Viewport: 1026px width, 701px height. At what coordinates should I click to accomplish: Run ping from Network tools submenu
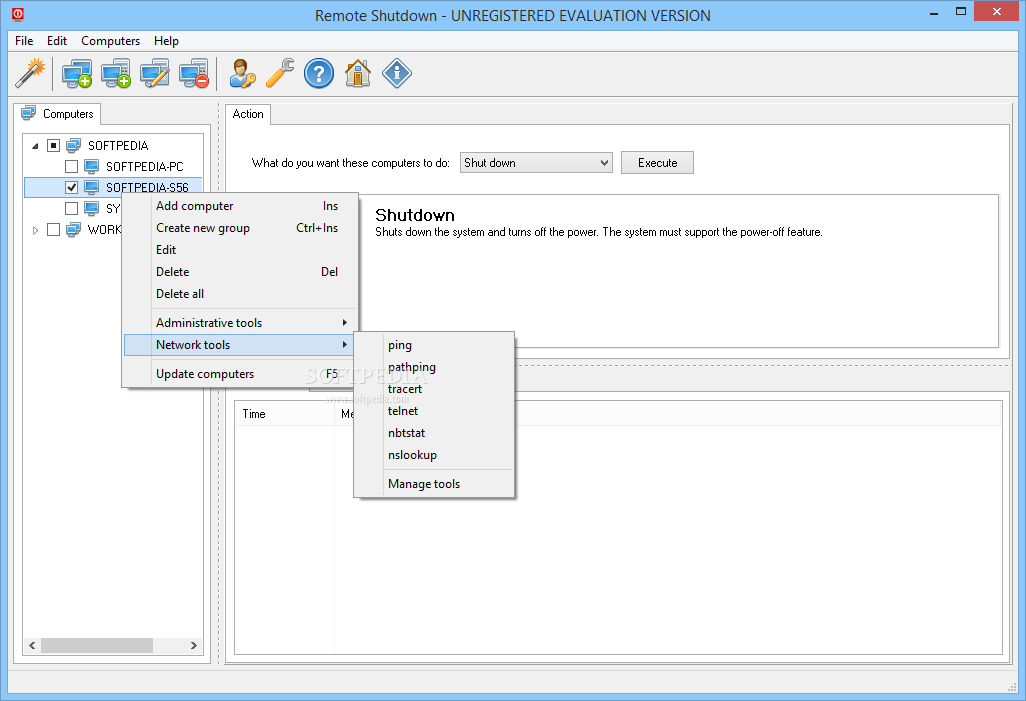pyautogui.click(x=434, y=345)
